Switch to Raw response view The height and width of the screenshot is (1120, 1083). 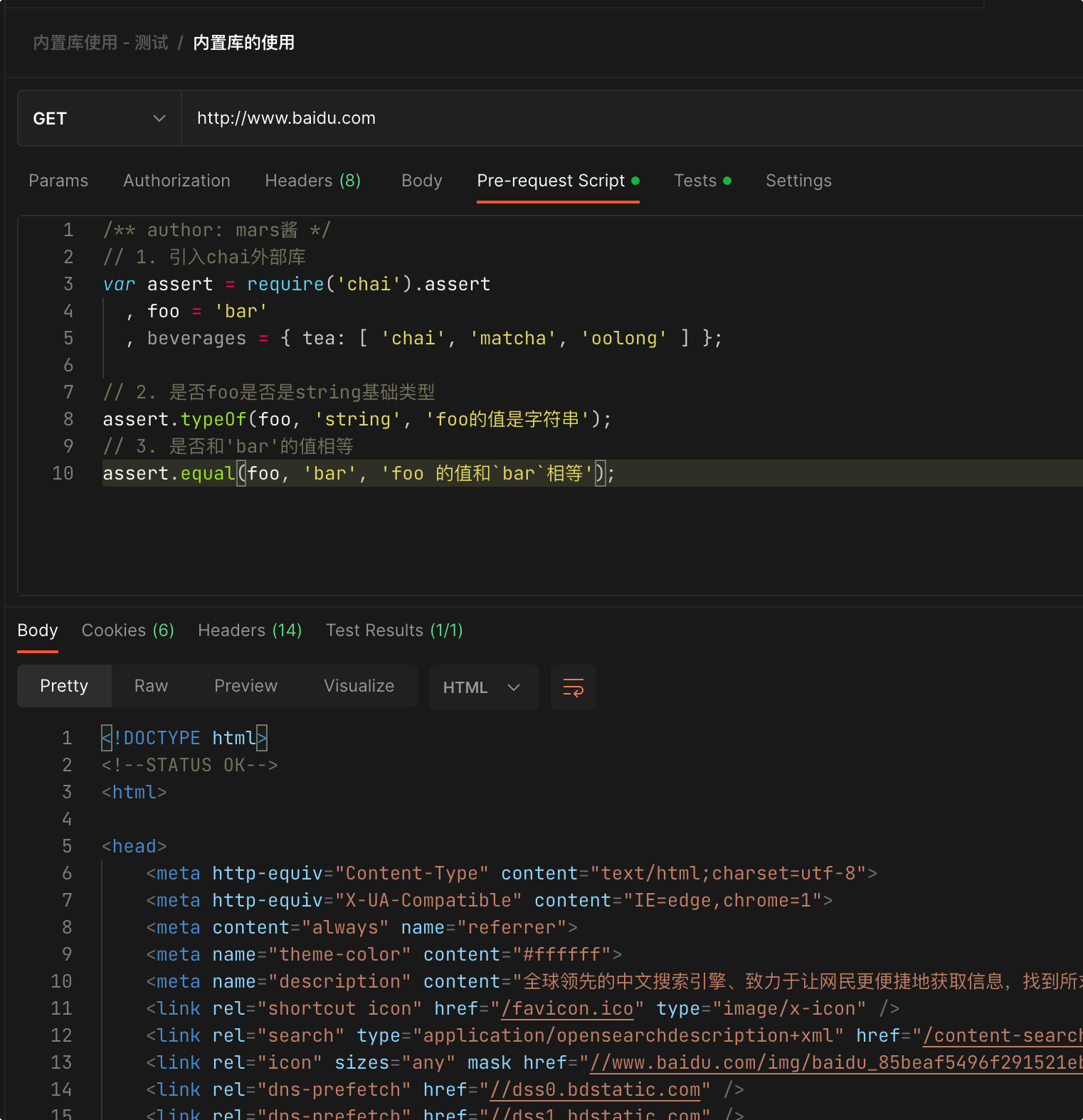152,686
